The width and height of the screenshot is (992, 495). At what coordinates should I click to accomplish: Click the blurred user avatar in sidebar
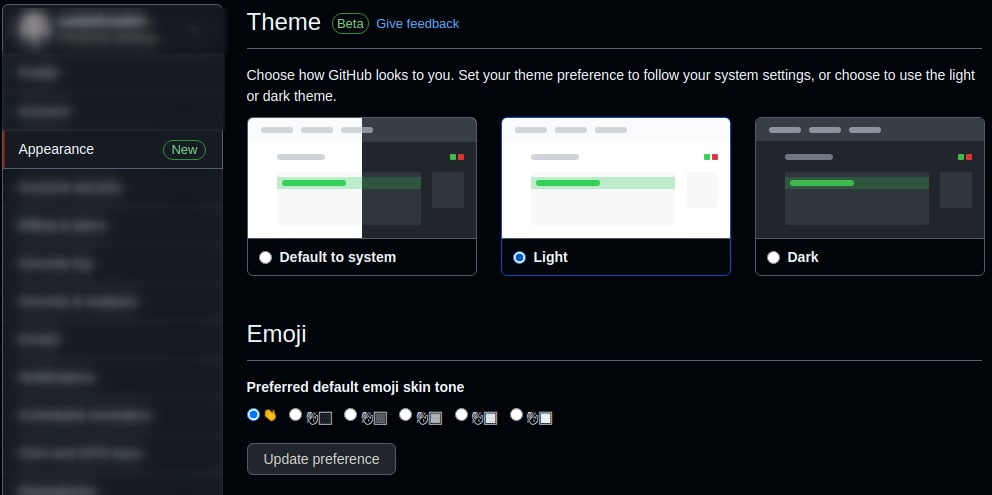(x=34, y=28)
